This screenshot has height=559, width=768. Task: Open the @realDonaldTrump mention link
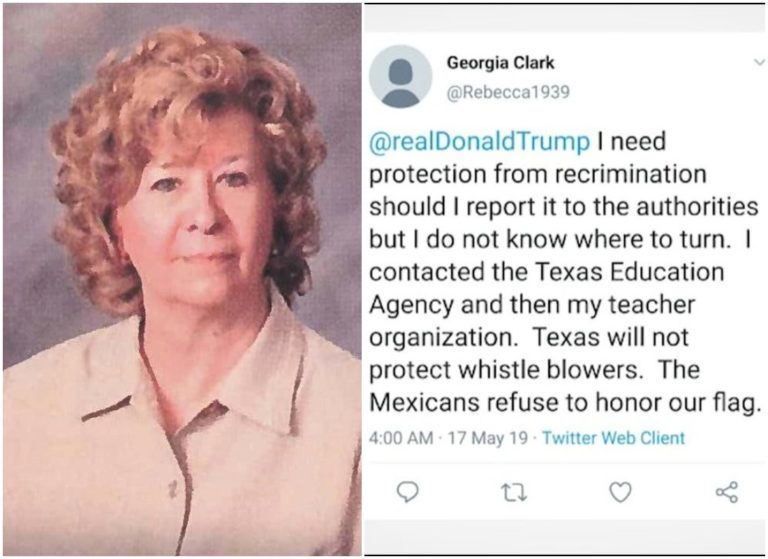(480, 143)
